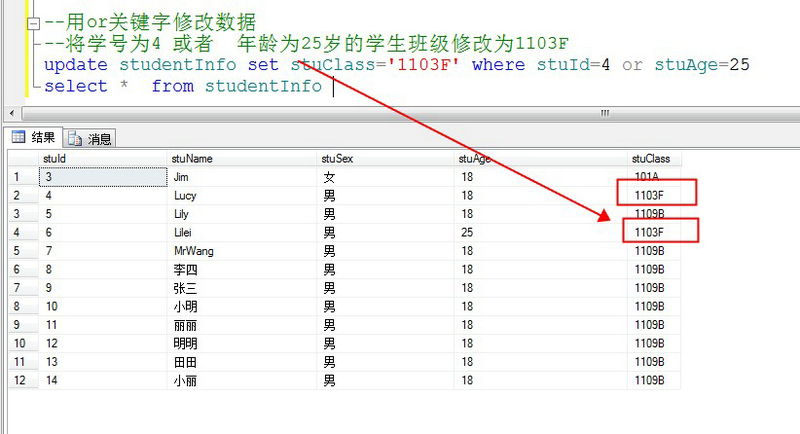Image resolution: width=800 pixels, height=434 pixels.
Task: Click the horizontal scrollbar thumb grip
Action: click(x=605, y=113)
